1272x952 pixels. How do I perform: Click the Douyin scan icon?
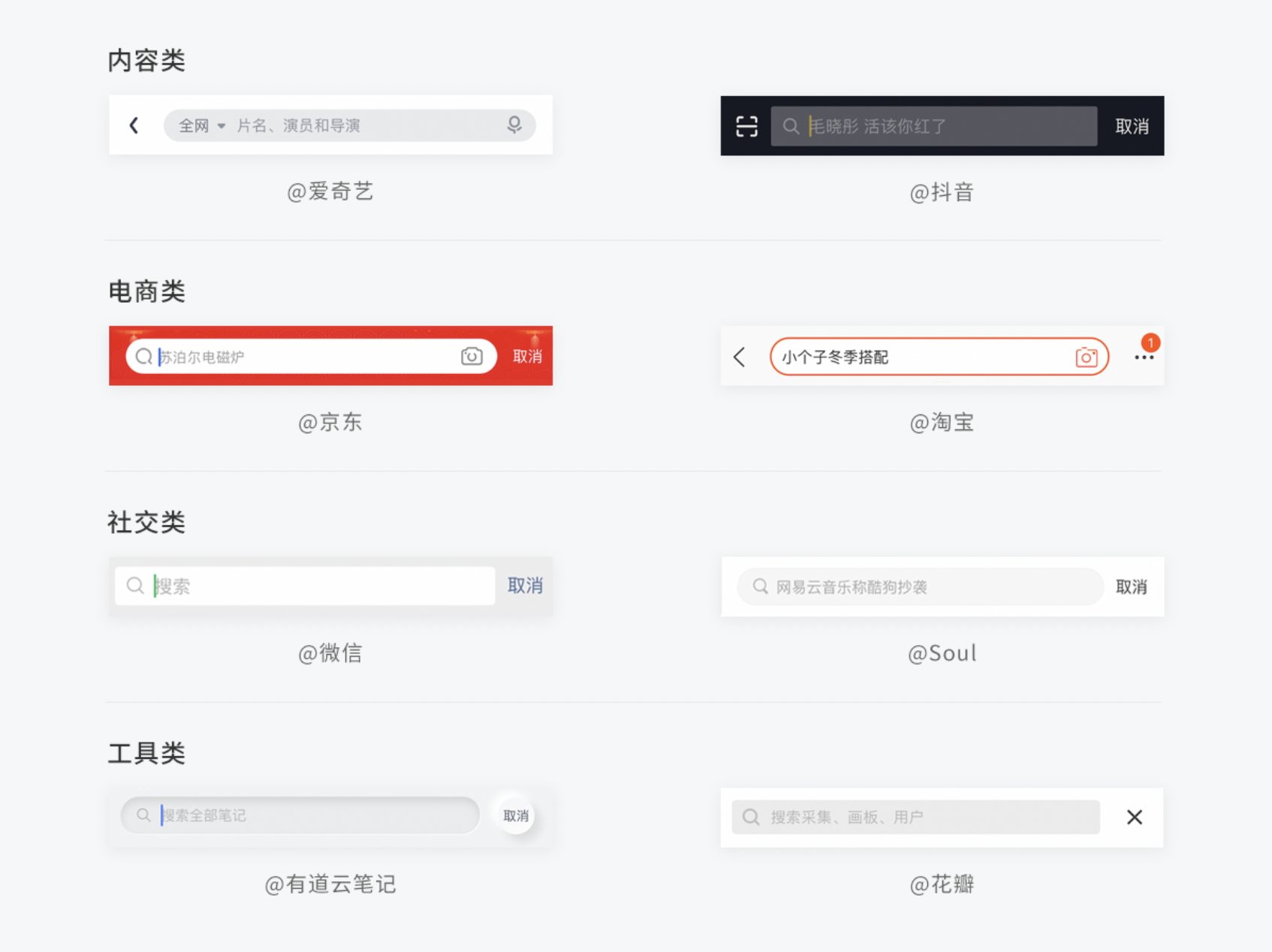pos(746,126)
